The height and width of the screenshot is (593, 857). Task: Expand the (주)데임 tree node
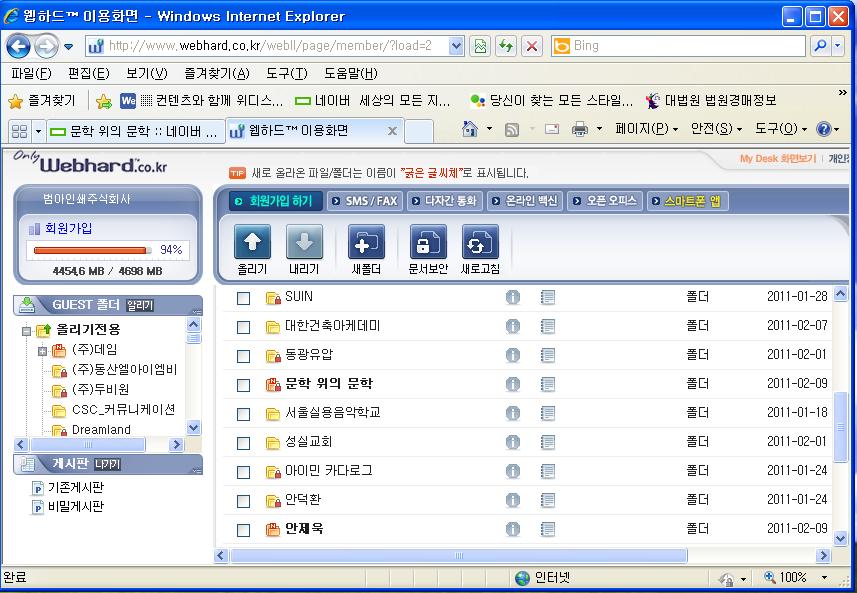(42, 350)
